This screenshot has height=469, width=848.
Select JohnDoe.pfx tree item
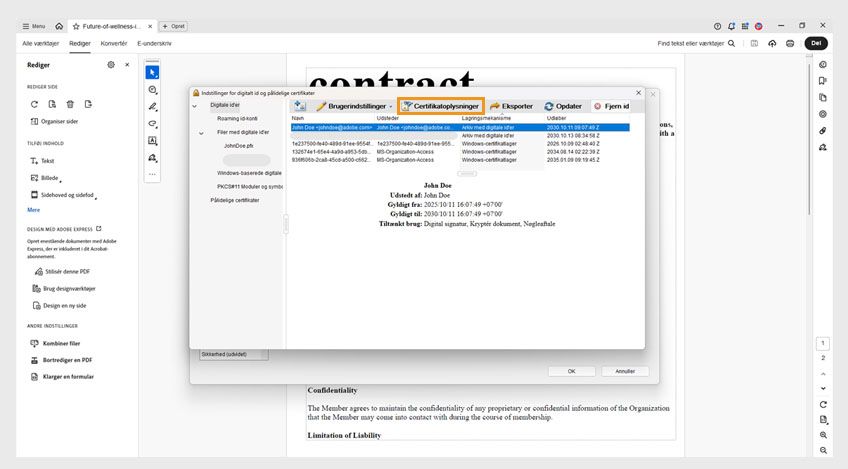point(238,146)
